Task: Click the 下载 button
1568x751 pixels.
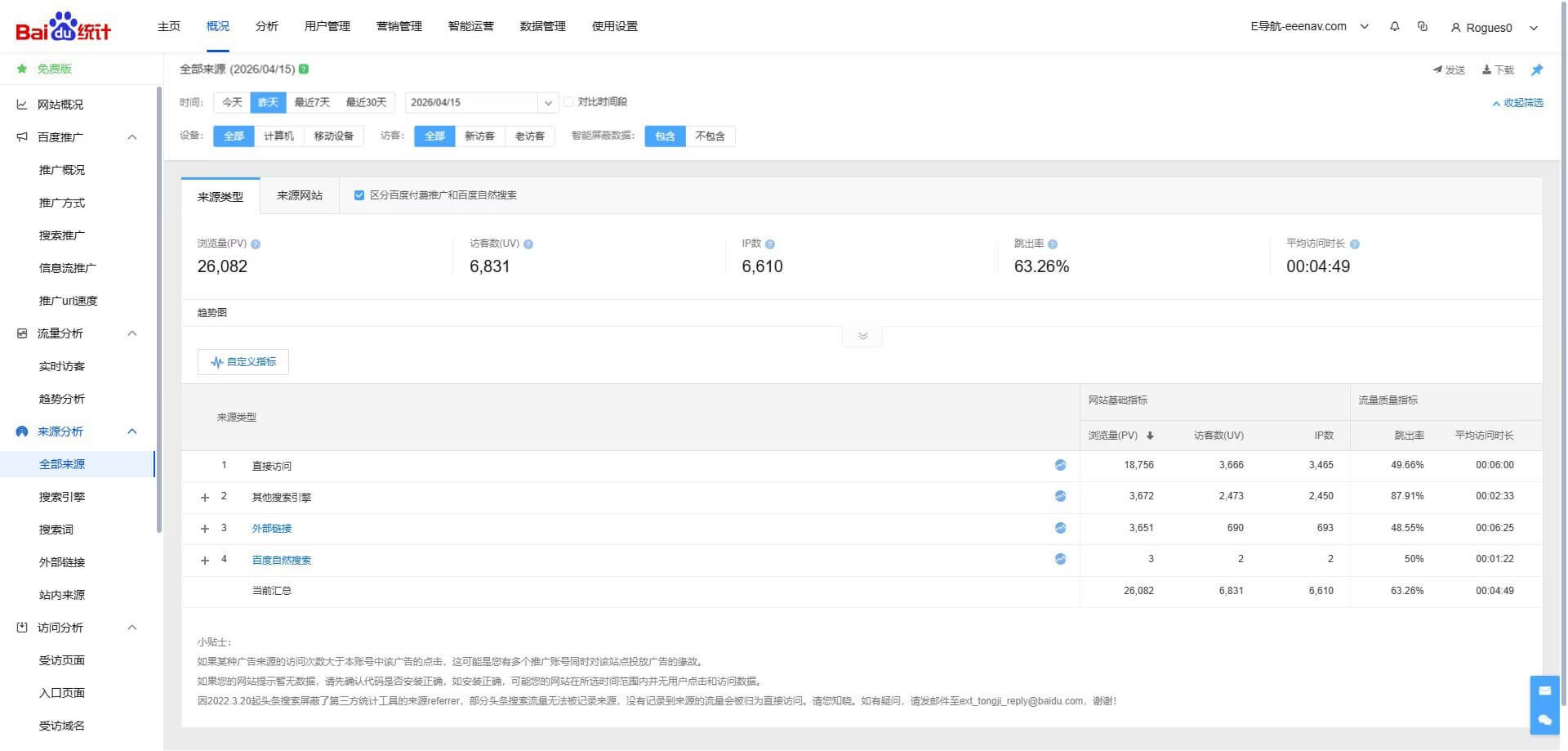Action: [1498, 70]
